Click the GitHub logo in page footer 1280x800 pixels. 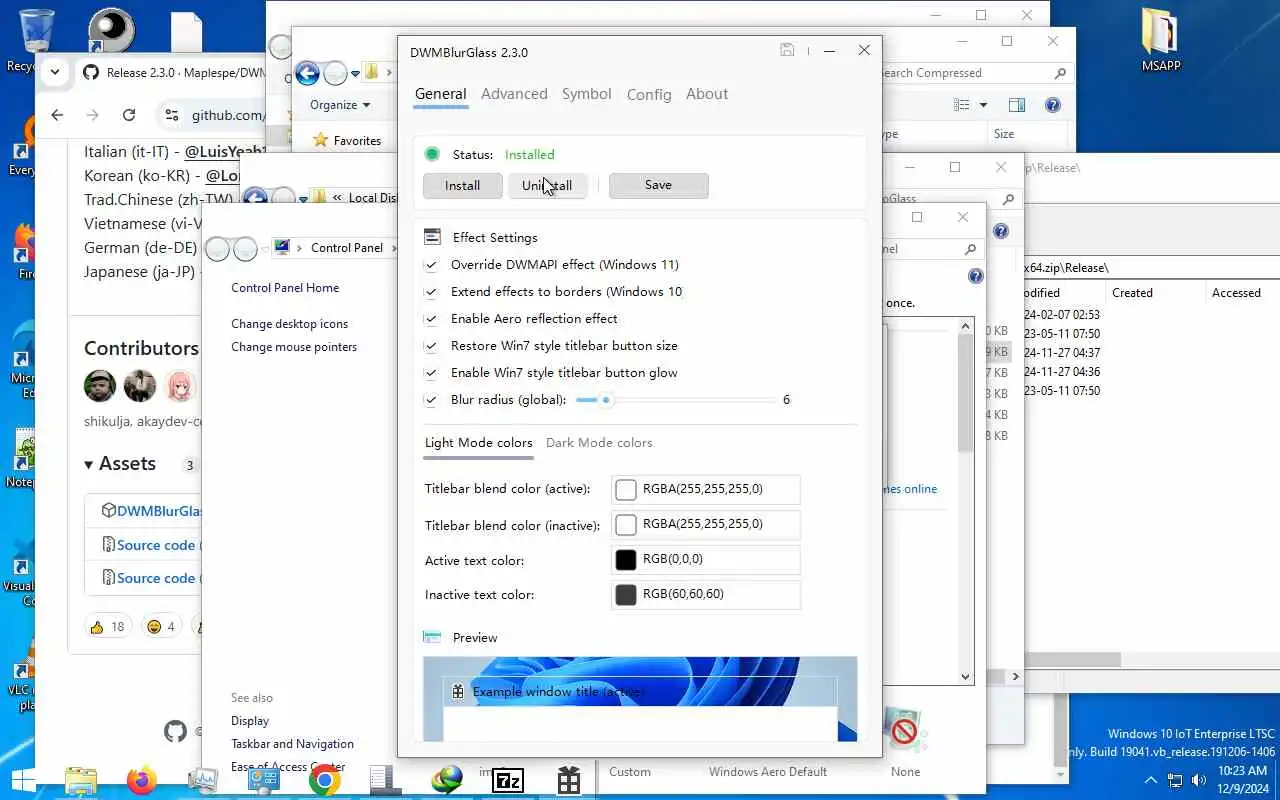[176, 732]
